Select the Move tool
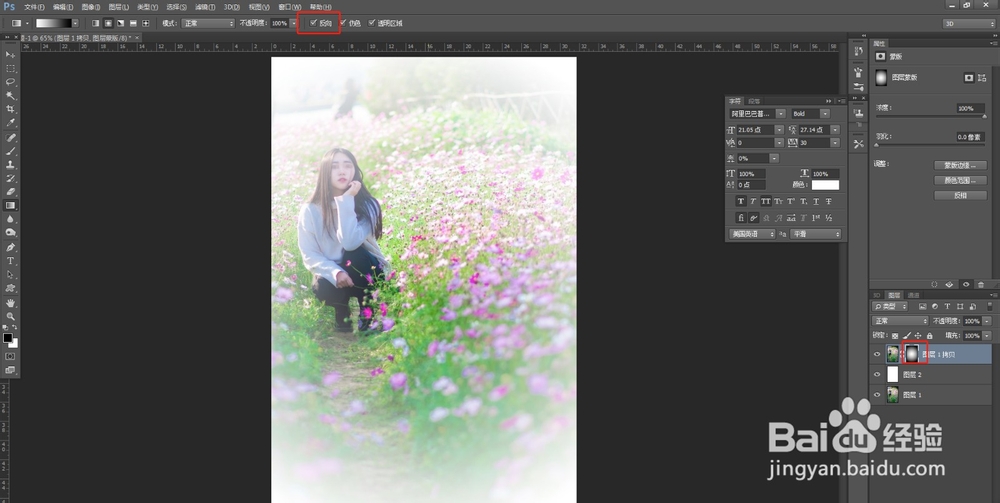 (x=10, y=55)
